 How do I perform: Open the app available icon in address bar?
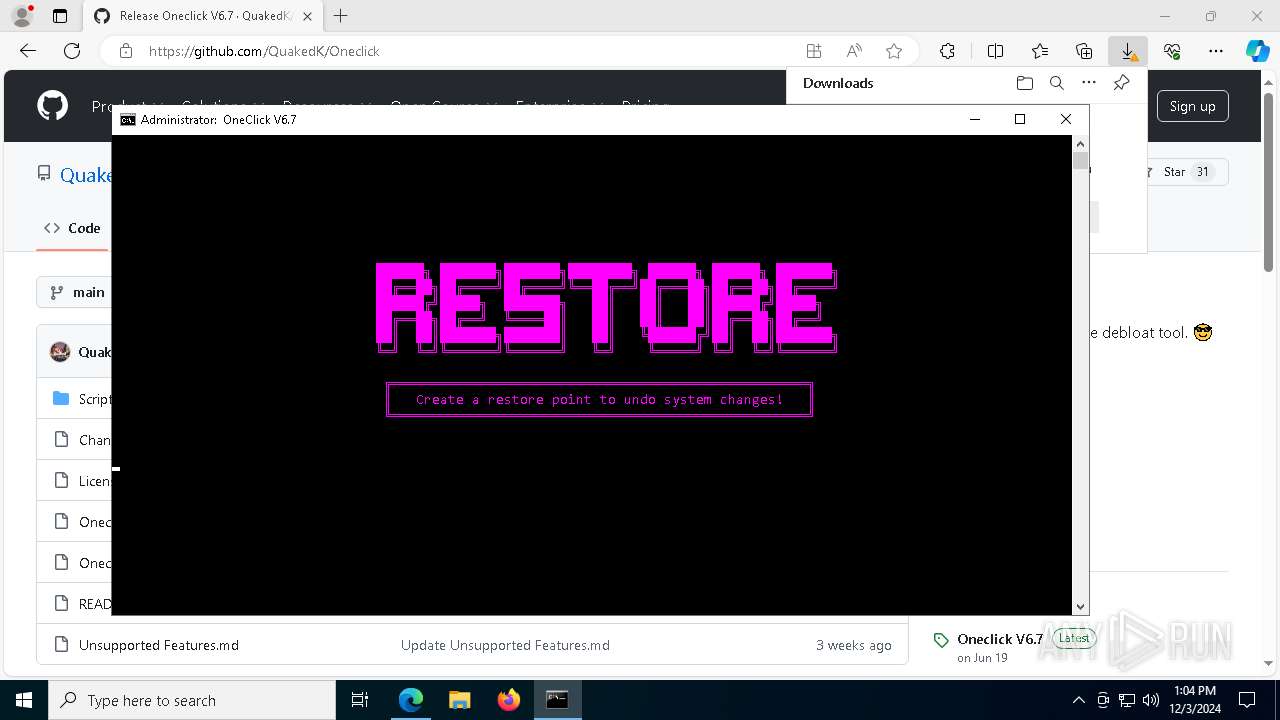coord(814,51)
